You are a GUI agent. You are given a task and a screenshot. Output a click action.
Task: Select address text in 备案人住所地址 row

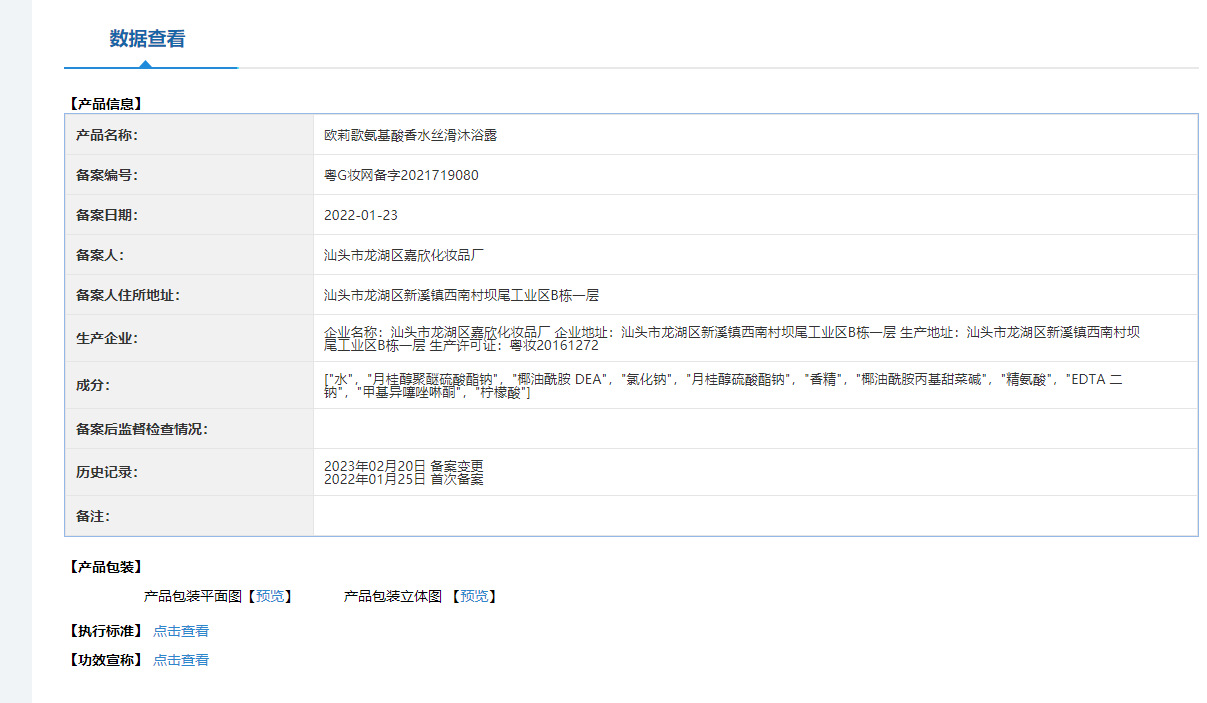point(461,295)
